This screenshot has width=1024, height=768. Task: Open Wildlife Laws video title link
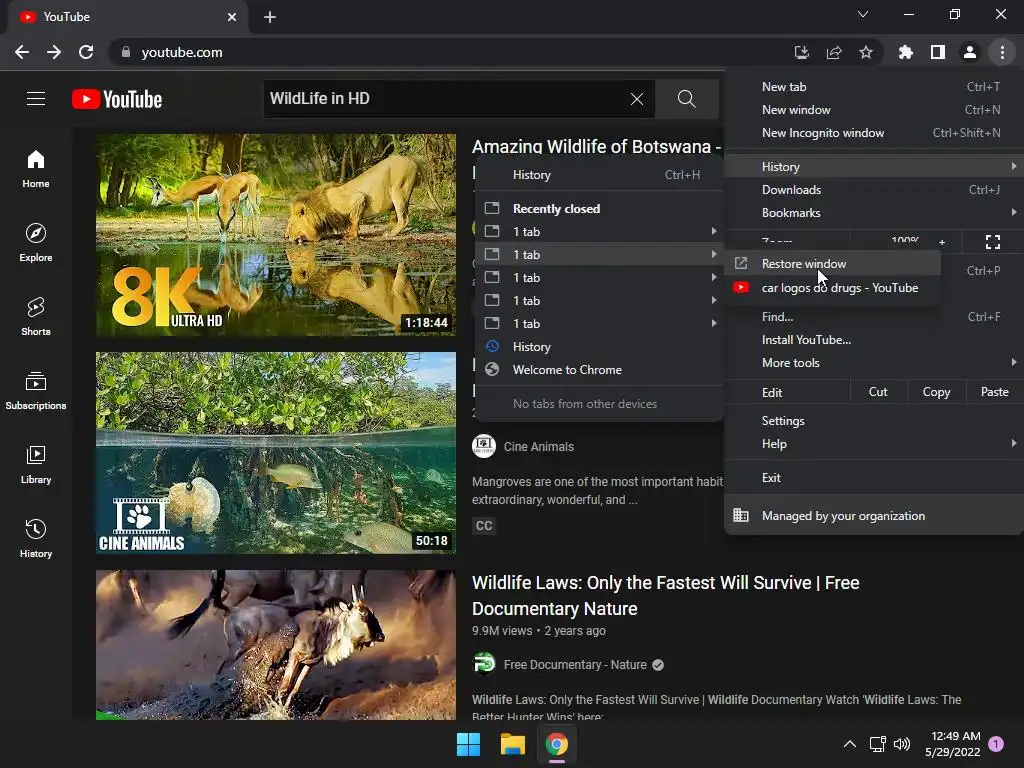pyautogui.click(x=665, y=596)
